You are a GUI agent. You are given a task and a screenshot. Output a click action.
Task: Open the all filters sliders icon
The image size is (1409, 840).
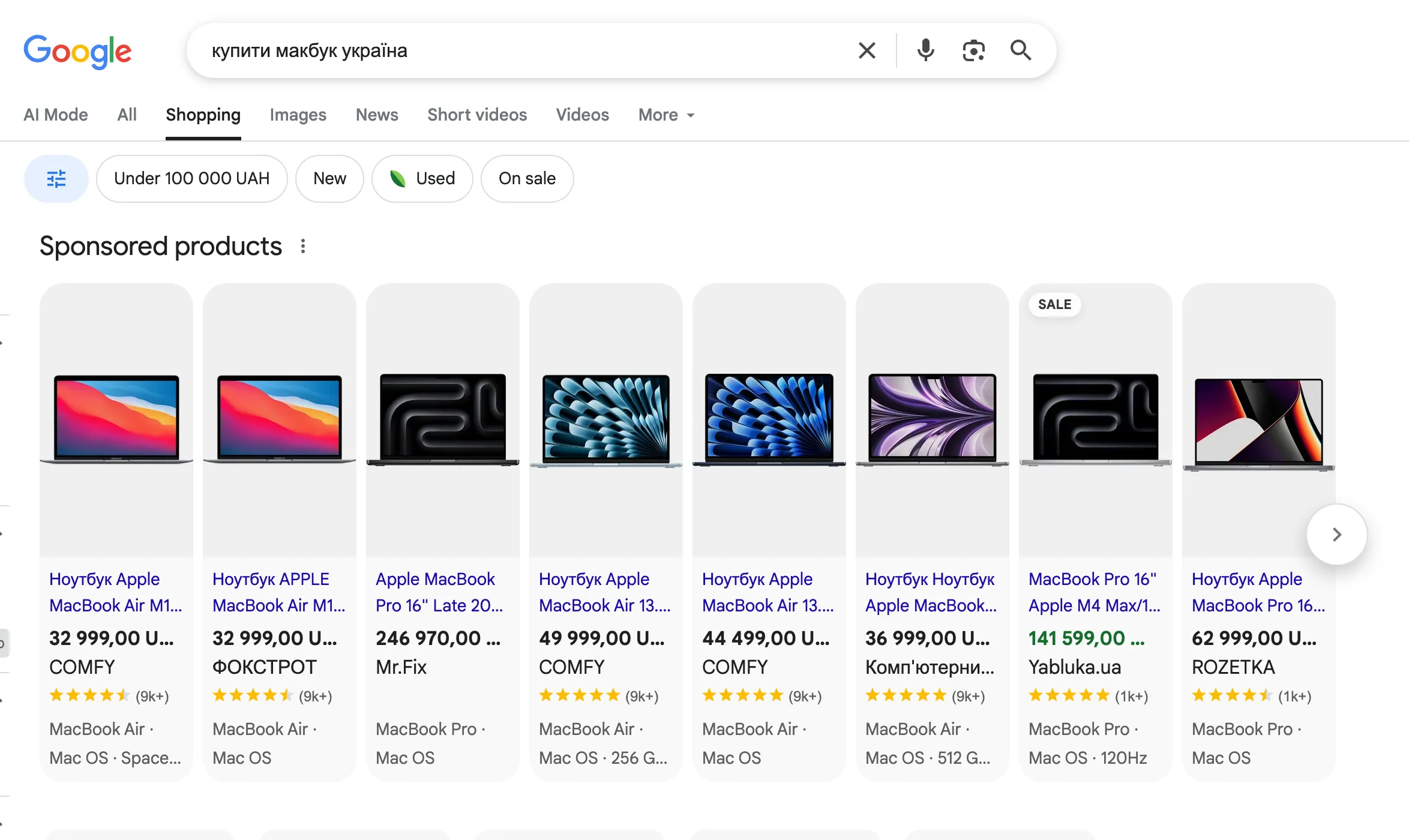[56, 179]
